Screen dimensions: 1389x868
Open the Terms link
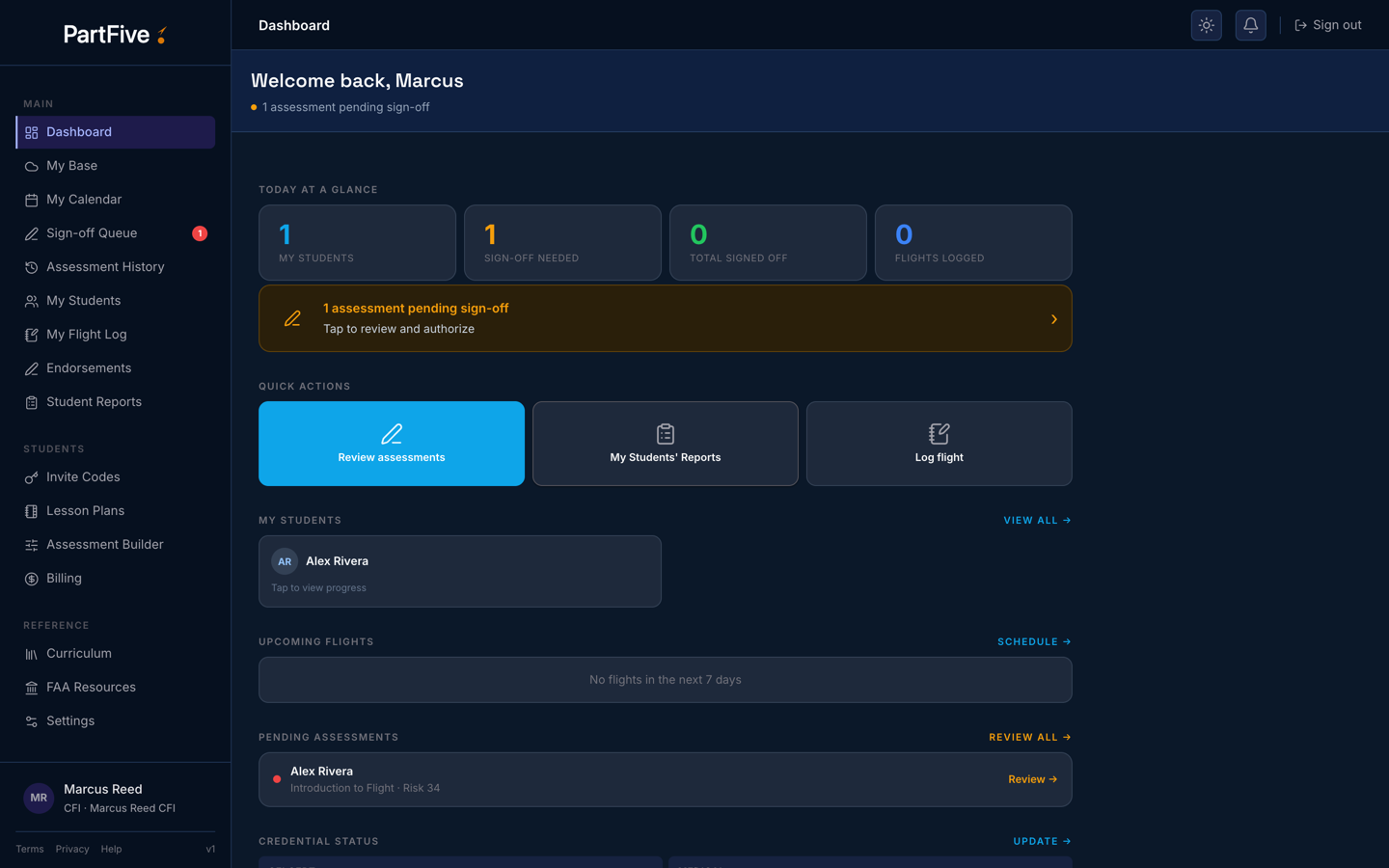click(30, 849)
